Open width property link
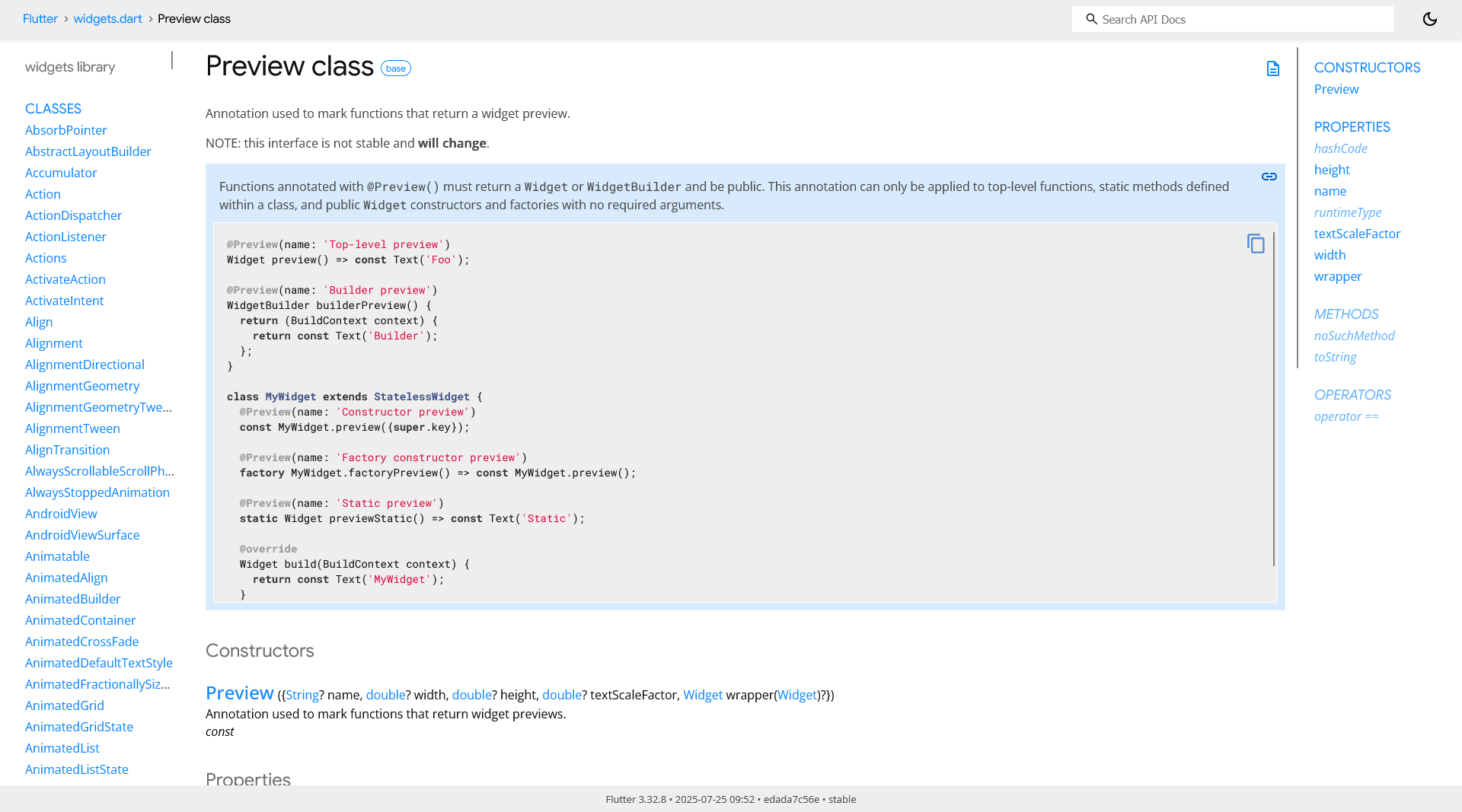This screenshot has height=812, width=1462. tap(1330, 255)
